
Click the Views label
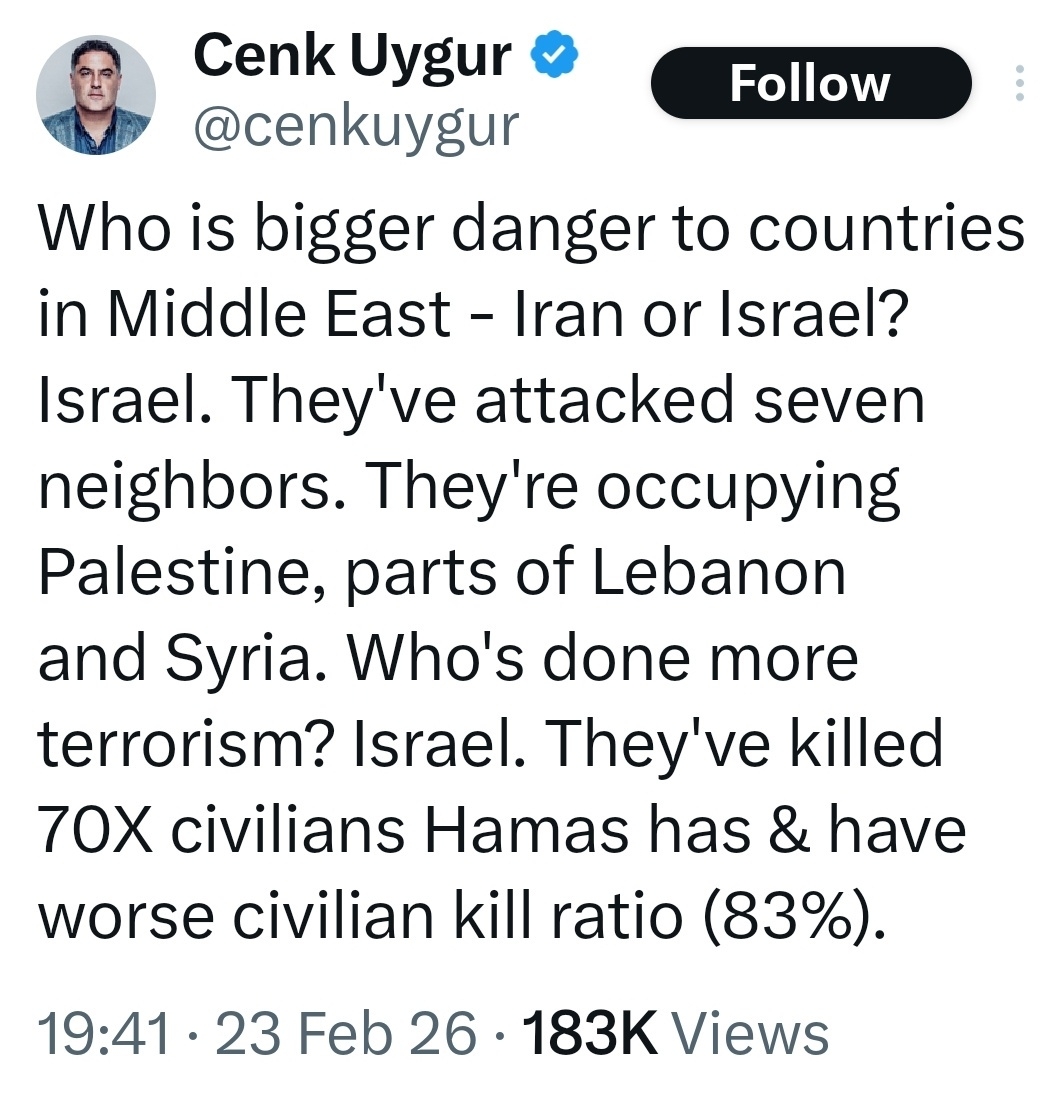coord(750,1033)
